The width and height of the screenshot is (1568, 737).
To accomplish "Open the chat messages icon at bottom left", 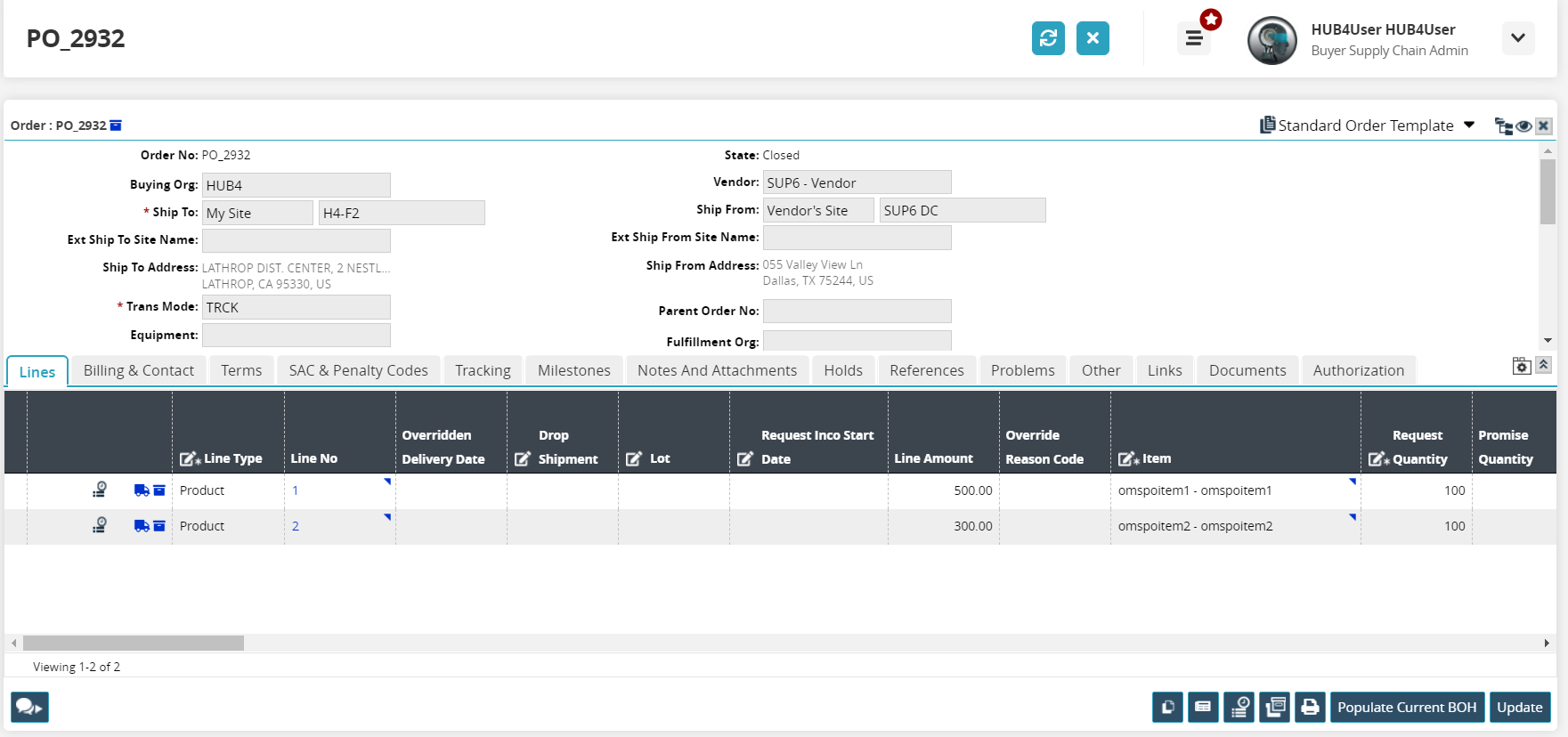I will click(x=29, y=707).
